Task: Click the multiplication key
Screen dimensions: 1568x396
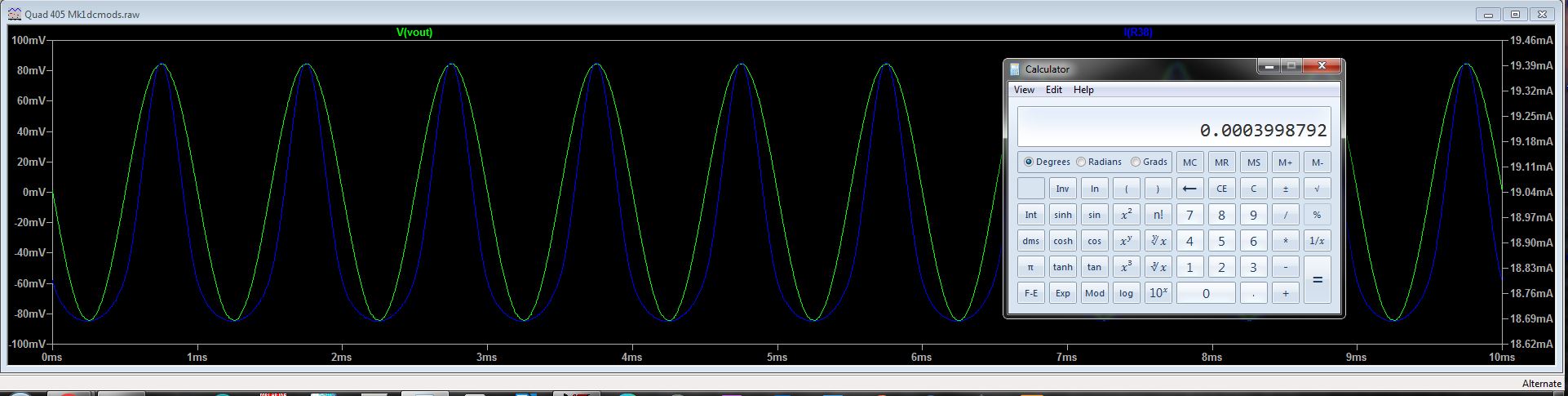Action: coord(1285,241)
